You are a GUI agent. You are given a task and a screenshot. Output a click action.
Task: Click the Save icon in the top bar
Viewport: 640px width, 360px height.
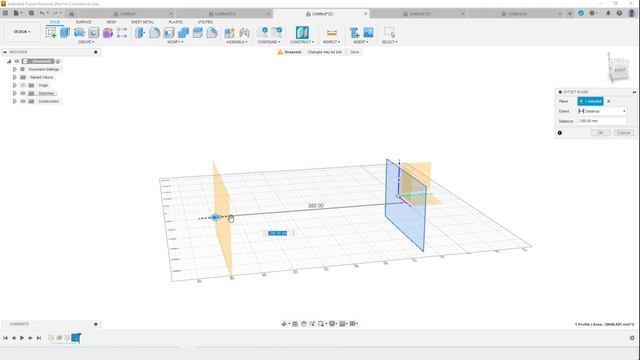[x=31, y=13]
